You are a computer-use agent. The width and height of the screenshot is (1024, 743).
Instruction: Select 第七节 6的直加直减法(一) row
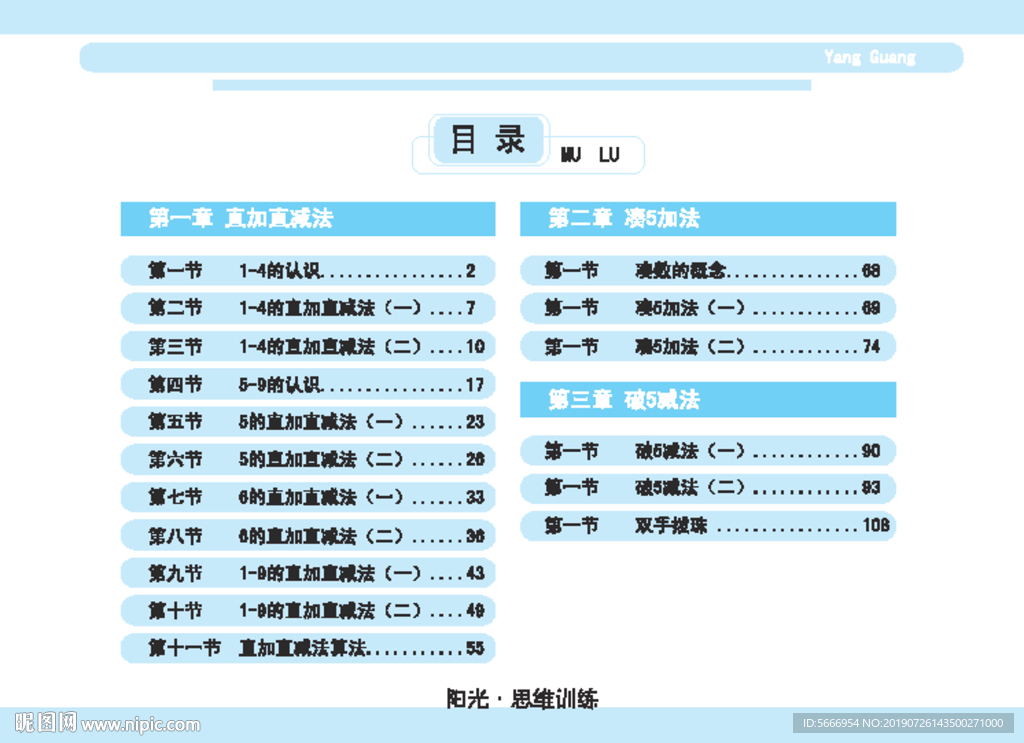[x=308, y=497]
